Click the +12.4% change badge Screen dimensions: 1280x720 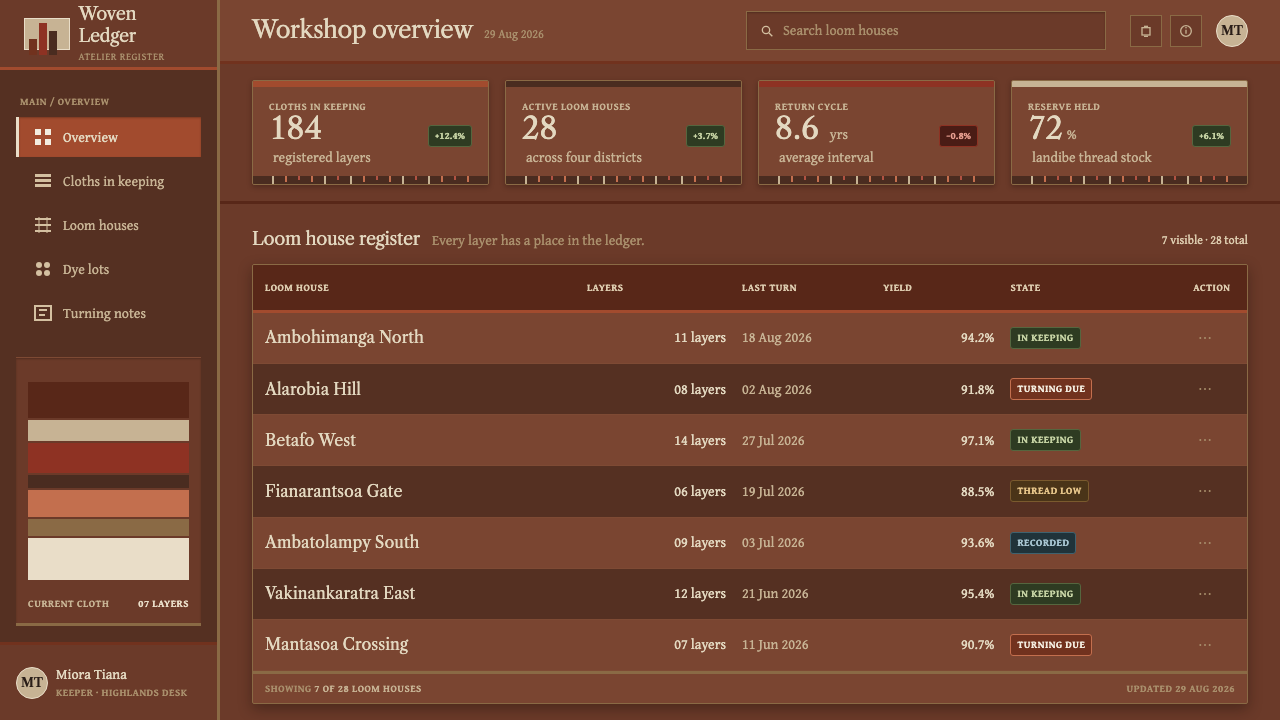point(450,136)
